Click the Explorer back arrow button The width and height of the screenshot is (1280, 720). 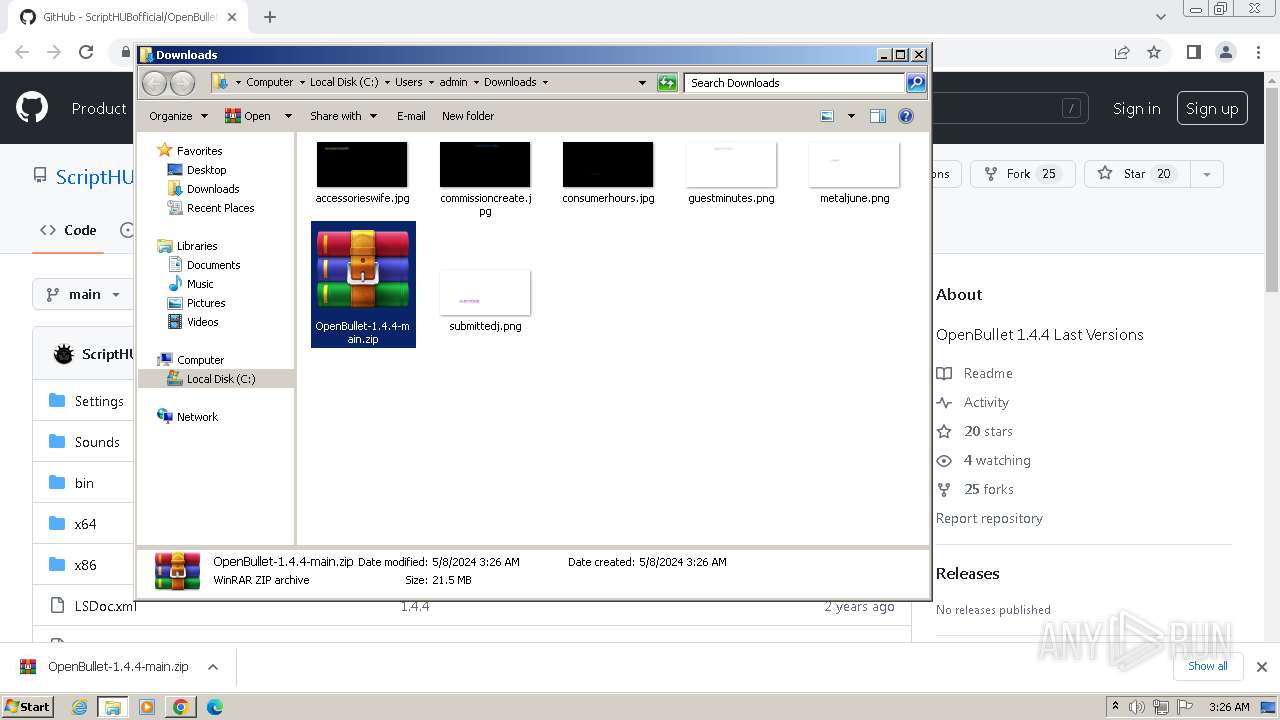pyautogui.click(x=154, y=83)
